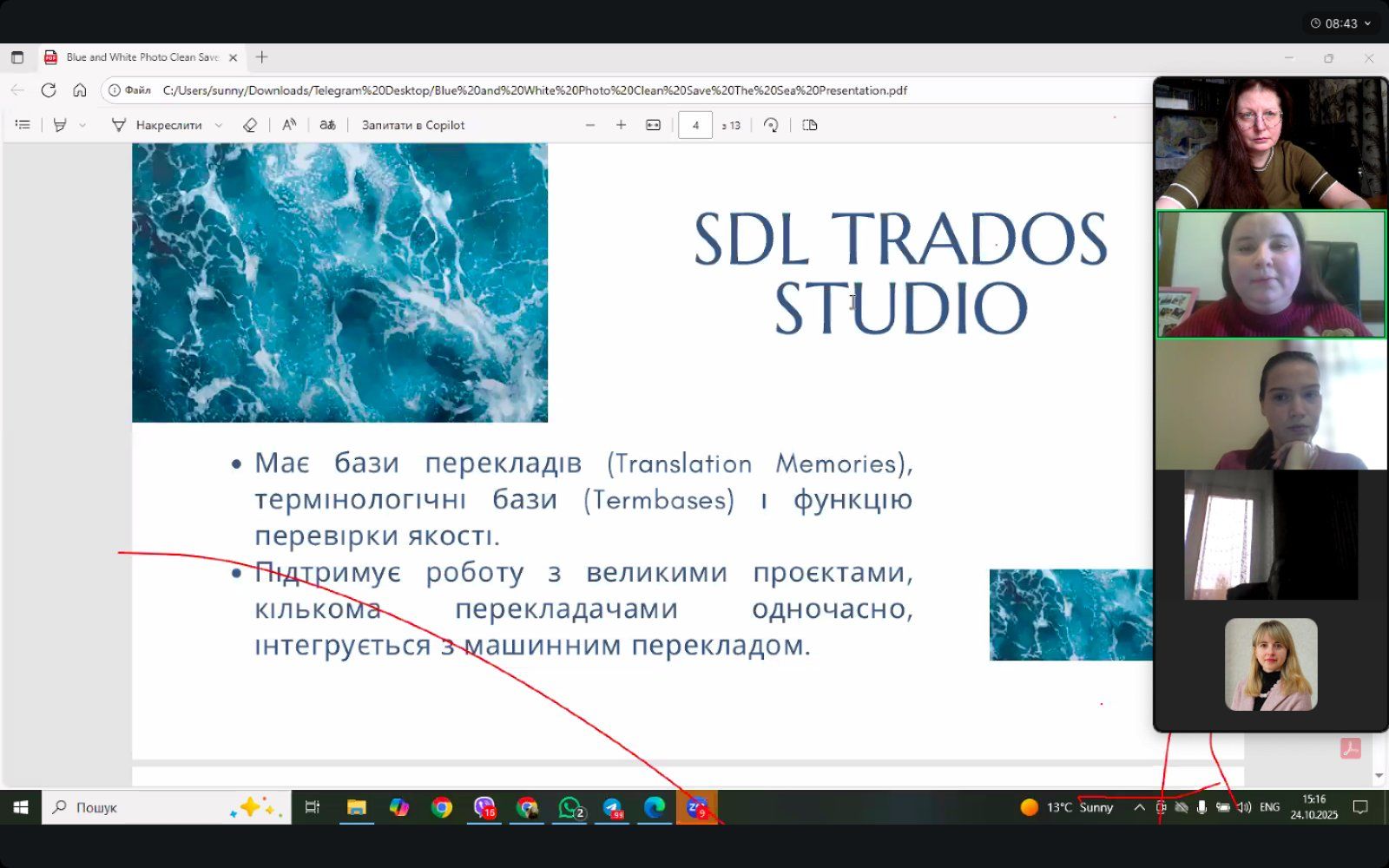
Task: Open the table of contents panel
Action: [x=23, y=125]
